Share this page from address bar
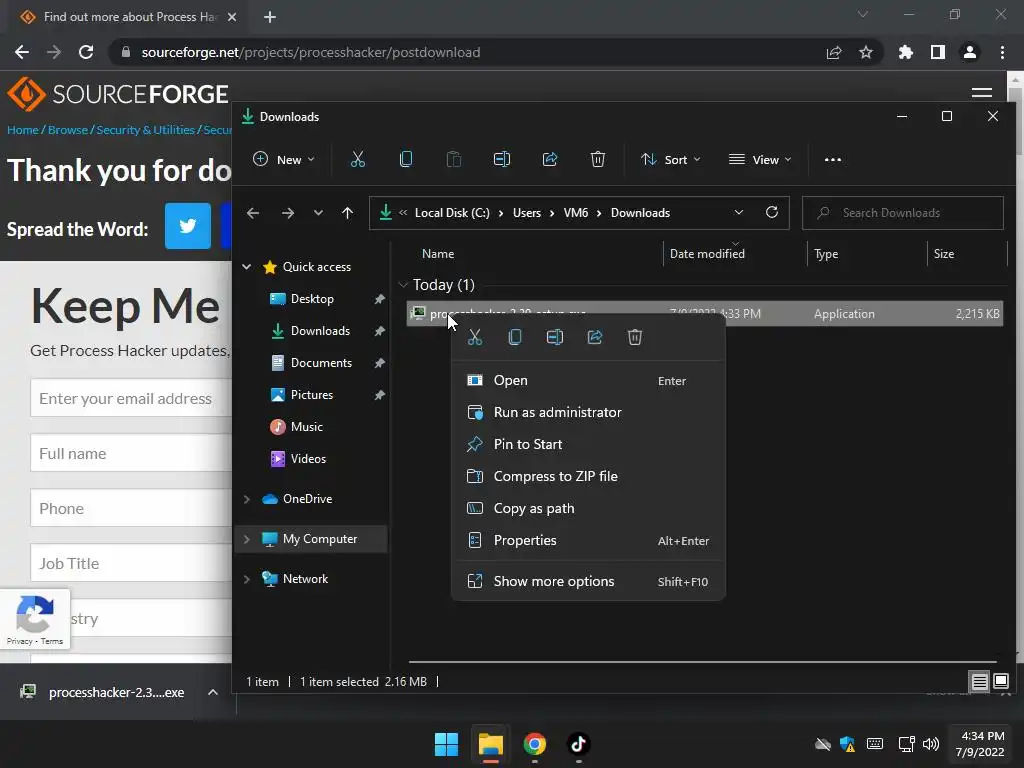1024x768 pixels. pyautogui.click(x=834, y=52)
